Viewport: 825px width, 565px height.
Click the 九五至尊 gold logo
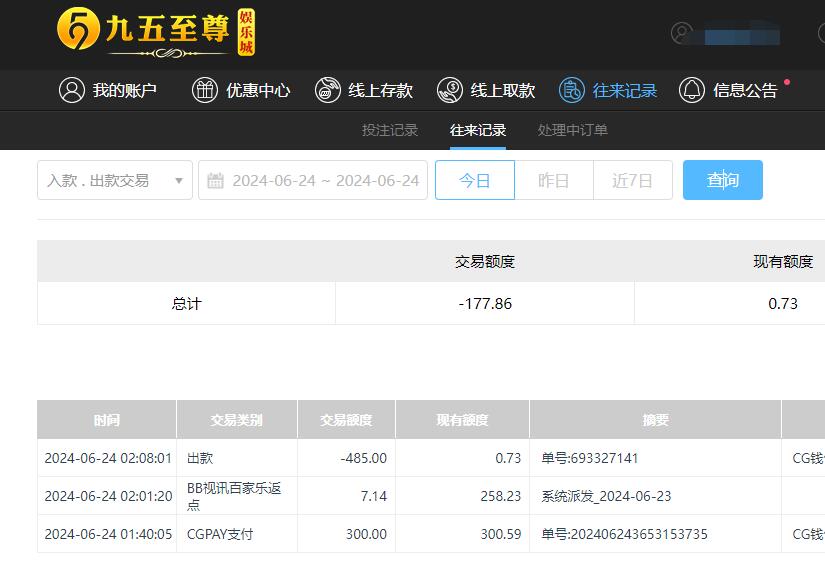(x=156, y=32)
